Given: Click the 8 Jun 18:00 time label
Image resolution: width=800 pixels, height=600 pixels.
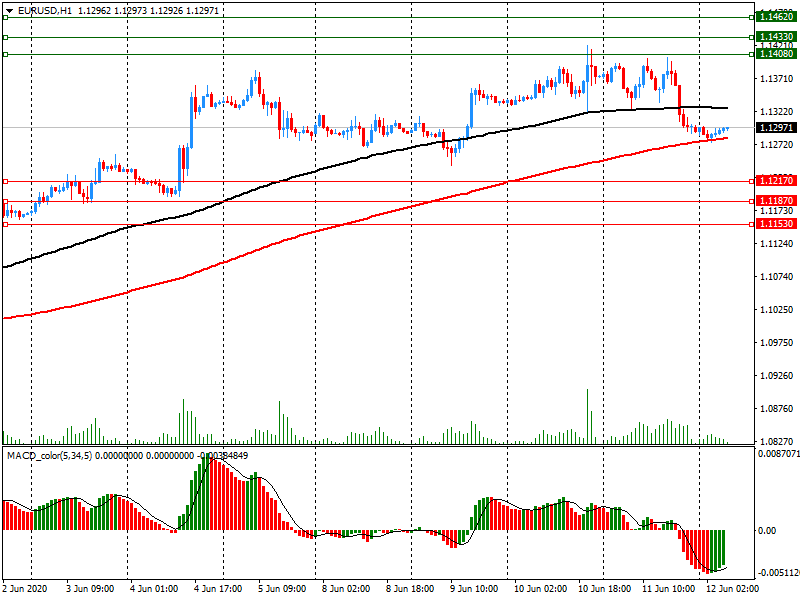Looking at the screenshot, I should 413,588.
